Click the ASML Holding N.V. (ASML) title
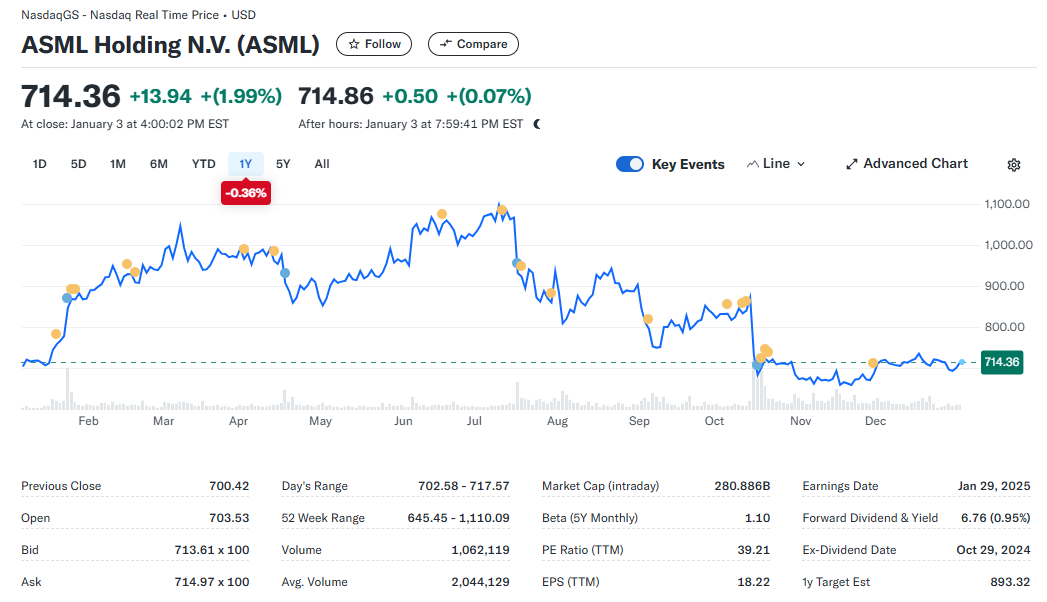This screenshot has height=602, width=1047. pos(170,45)
